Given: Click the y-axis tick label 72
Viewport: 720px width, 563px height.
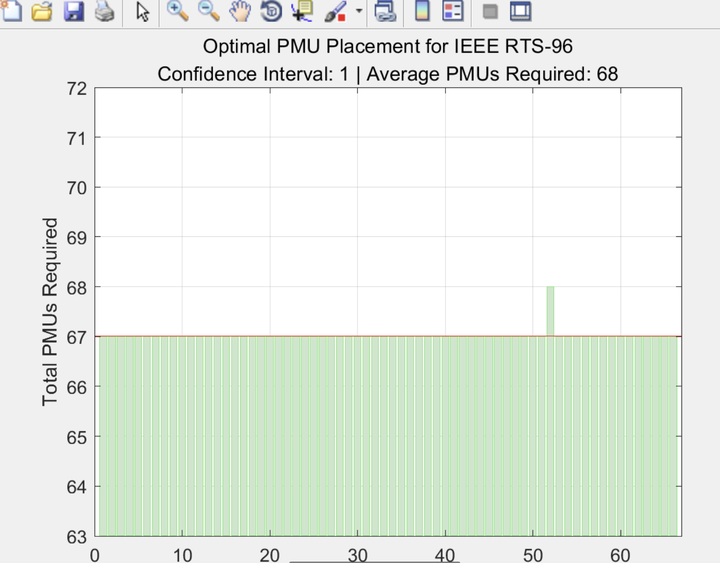Looking at the screenshot, I should tap(77, 89).
